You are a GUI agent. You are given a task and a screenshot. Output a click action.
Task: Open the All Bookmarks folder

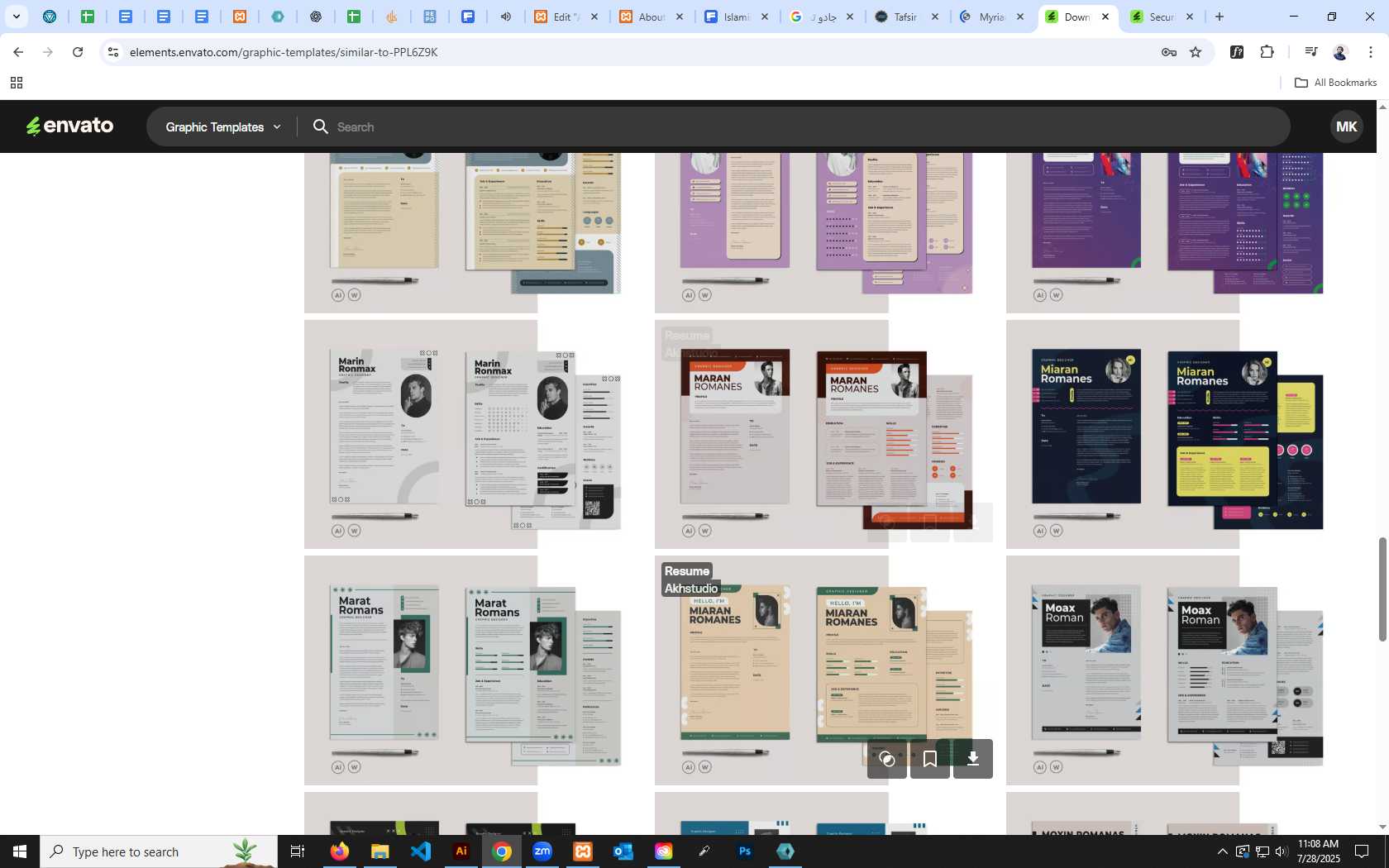pos(1335,83)
